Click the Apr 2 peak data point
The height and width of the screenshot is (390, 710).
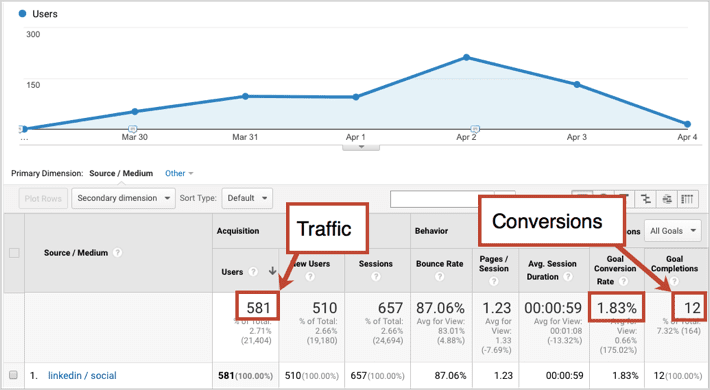click(466, 58)
